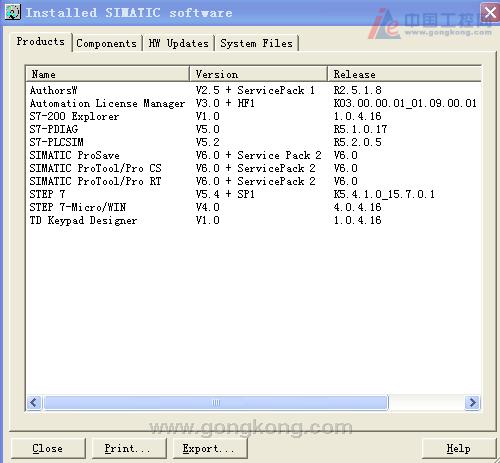Click version V2.5 + ServicePack 1
The height and width of the screenshot is (463, 500).
[x=255, y=90]
